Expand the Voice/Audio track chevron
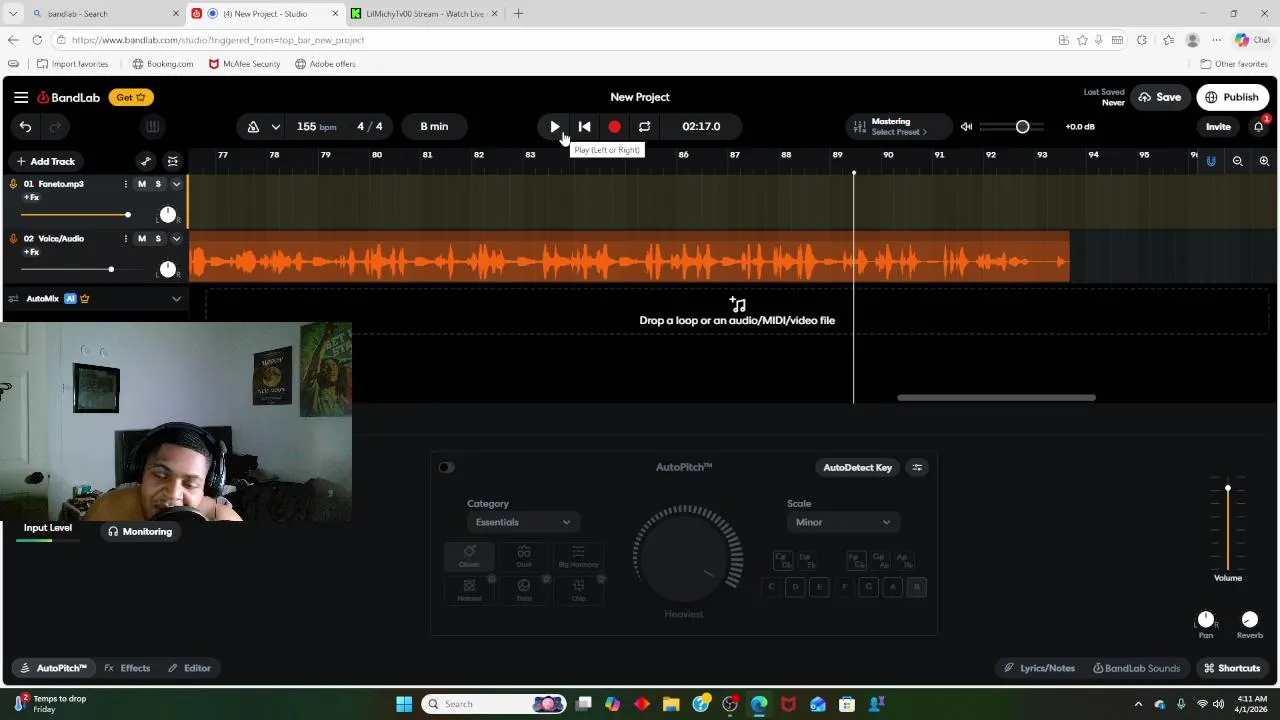Image resolution: width=1280 pixels, height=720 pixels. (177, 239)
